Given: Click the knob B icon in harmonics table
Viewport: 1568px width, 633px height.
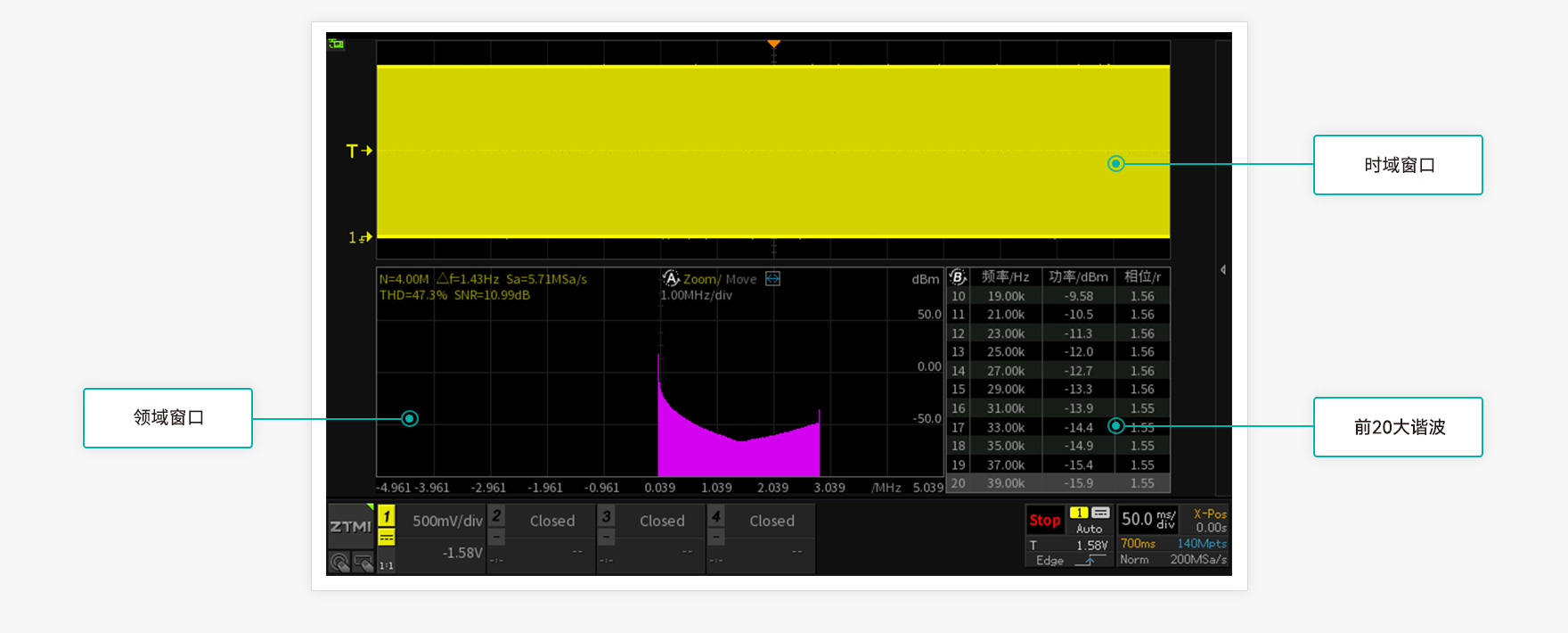Looking at the screenshot, I should click(958, 277).
